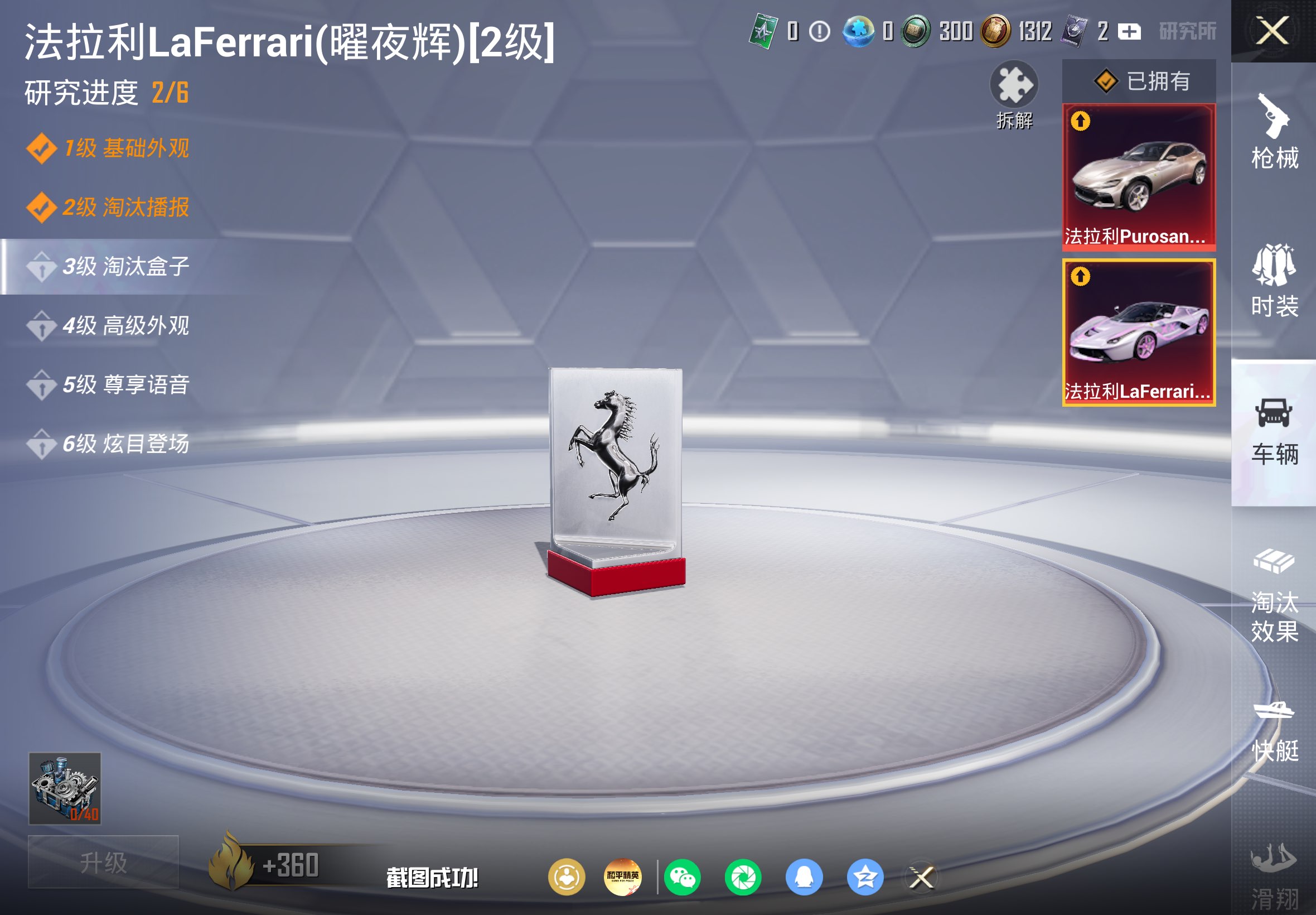Click the 研究进度 2/6 progress text

[107, 92]
